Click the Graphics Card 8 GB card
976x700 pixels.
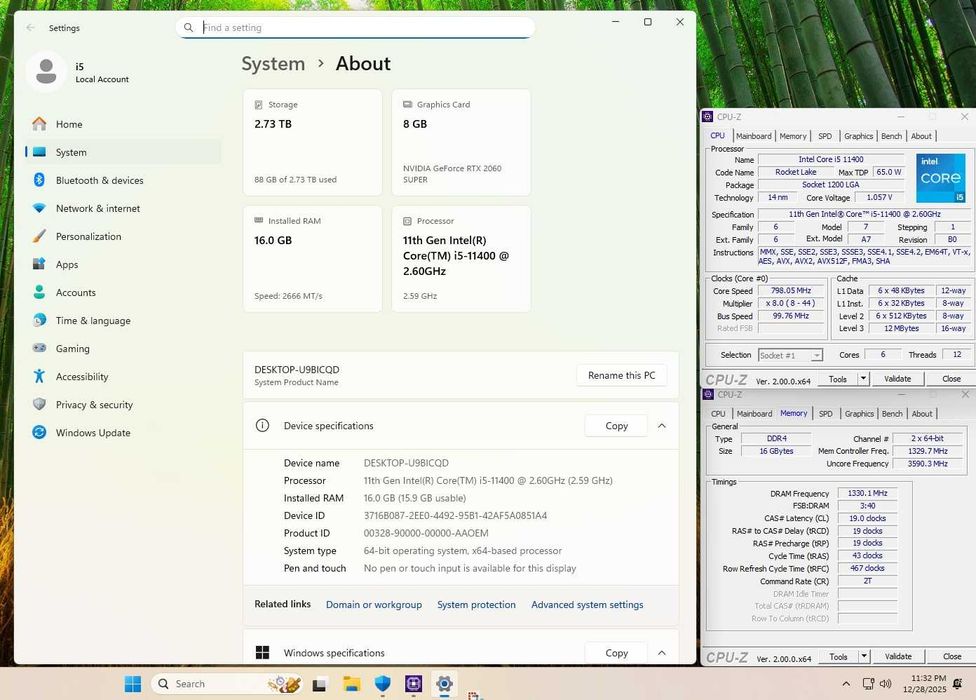click(461, 142)
